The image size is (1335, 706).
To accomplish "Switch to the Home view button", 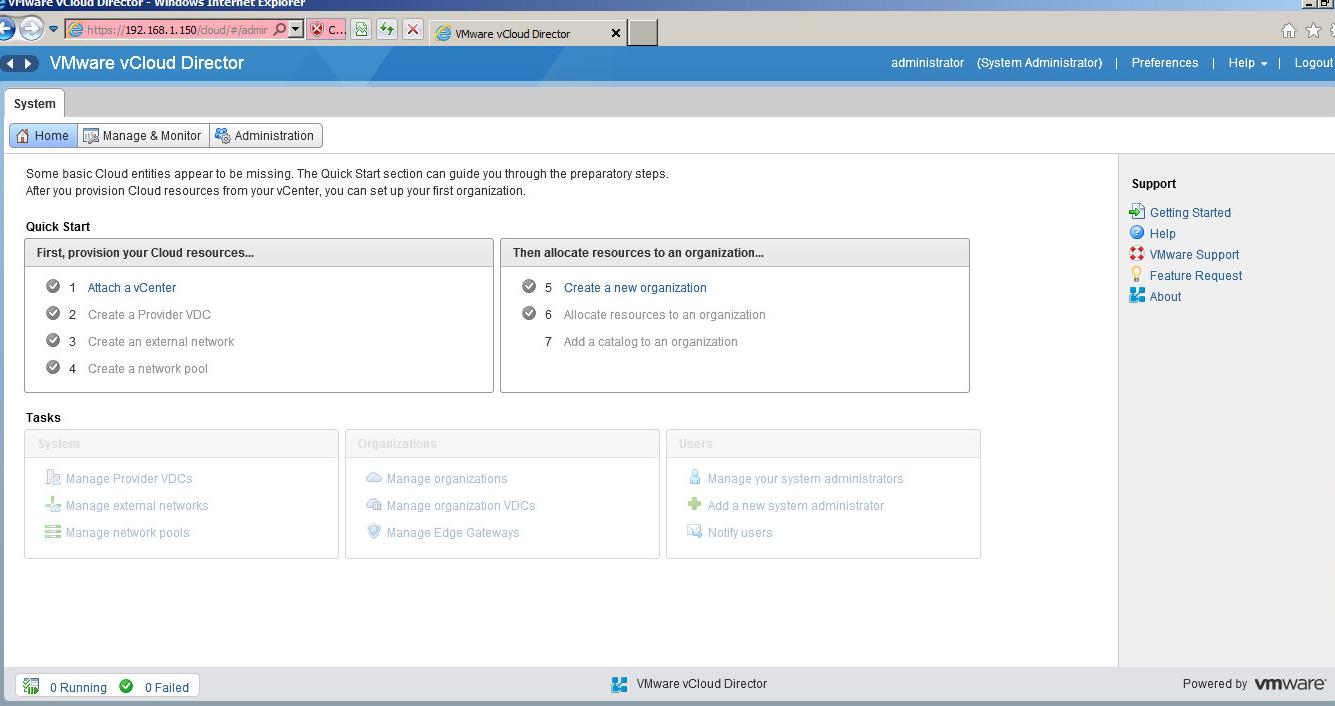I will (x=43, y=136).
